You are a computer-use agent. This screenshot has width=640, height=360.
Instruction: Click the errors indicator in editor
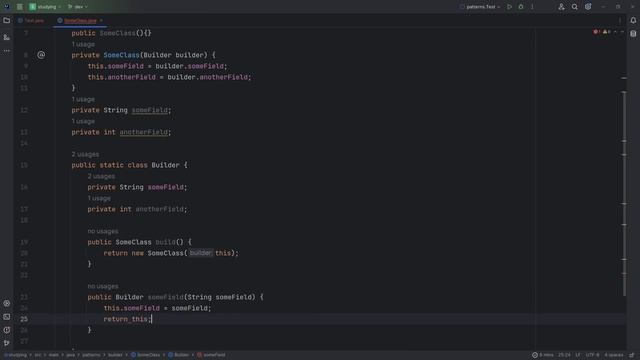(x=596, y=32)
